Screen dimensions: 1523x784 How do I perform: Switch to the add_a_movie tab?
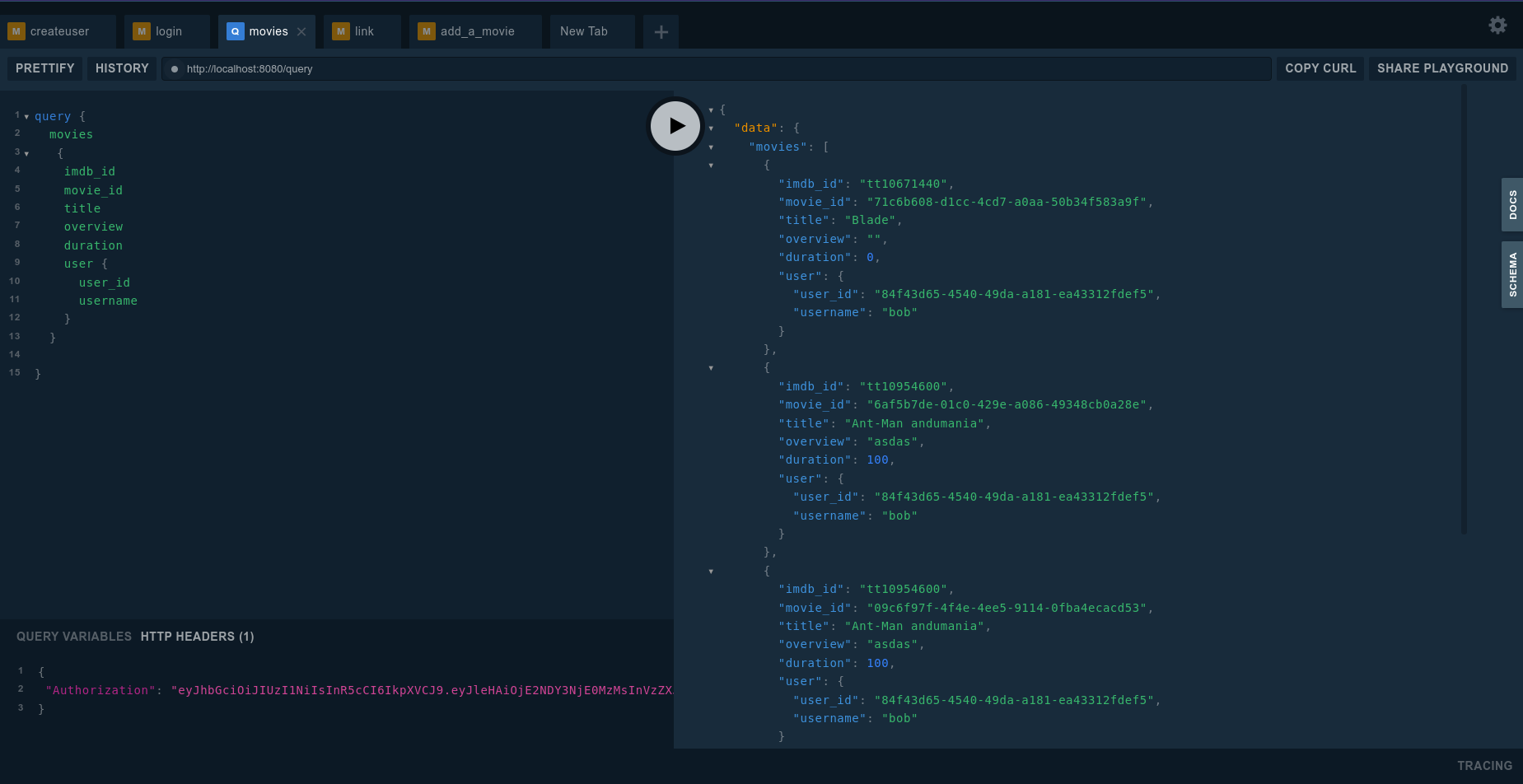[x=476, y=32]
